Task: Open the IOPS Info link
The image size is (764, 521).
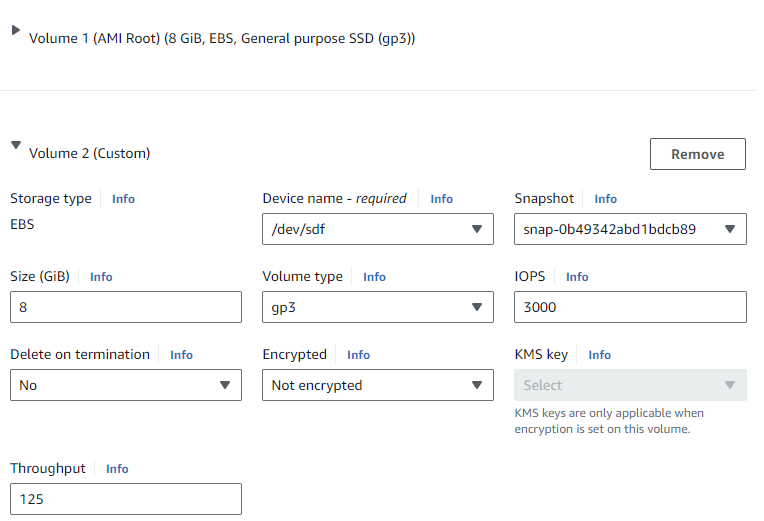Action: [x=577, y=277]
